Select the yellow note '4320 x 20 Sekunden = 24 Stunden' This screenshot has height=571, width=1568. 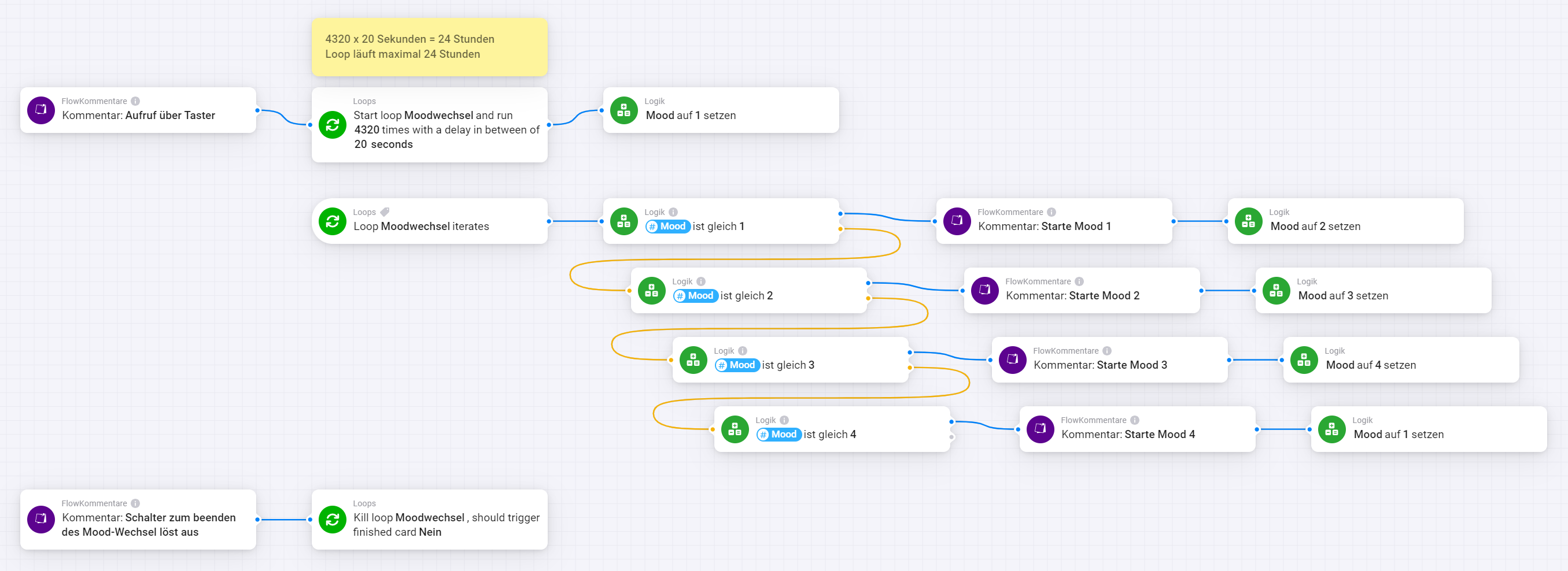pos(430,47)
